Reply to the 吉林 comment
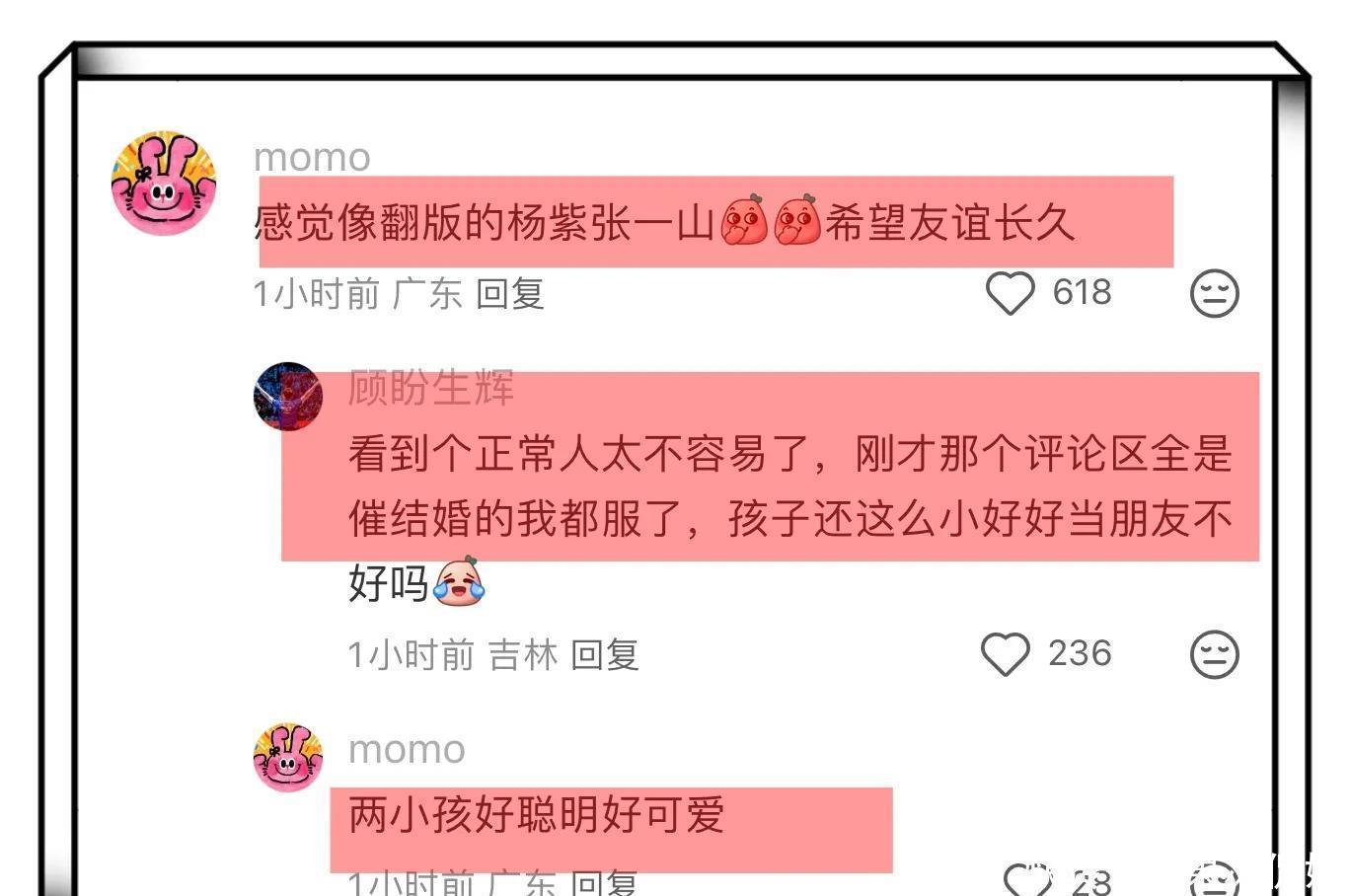 click(605, 655)
